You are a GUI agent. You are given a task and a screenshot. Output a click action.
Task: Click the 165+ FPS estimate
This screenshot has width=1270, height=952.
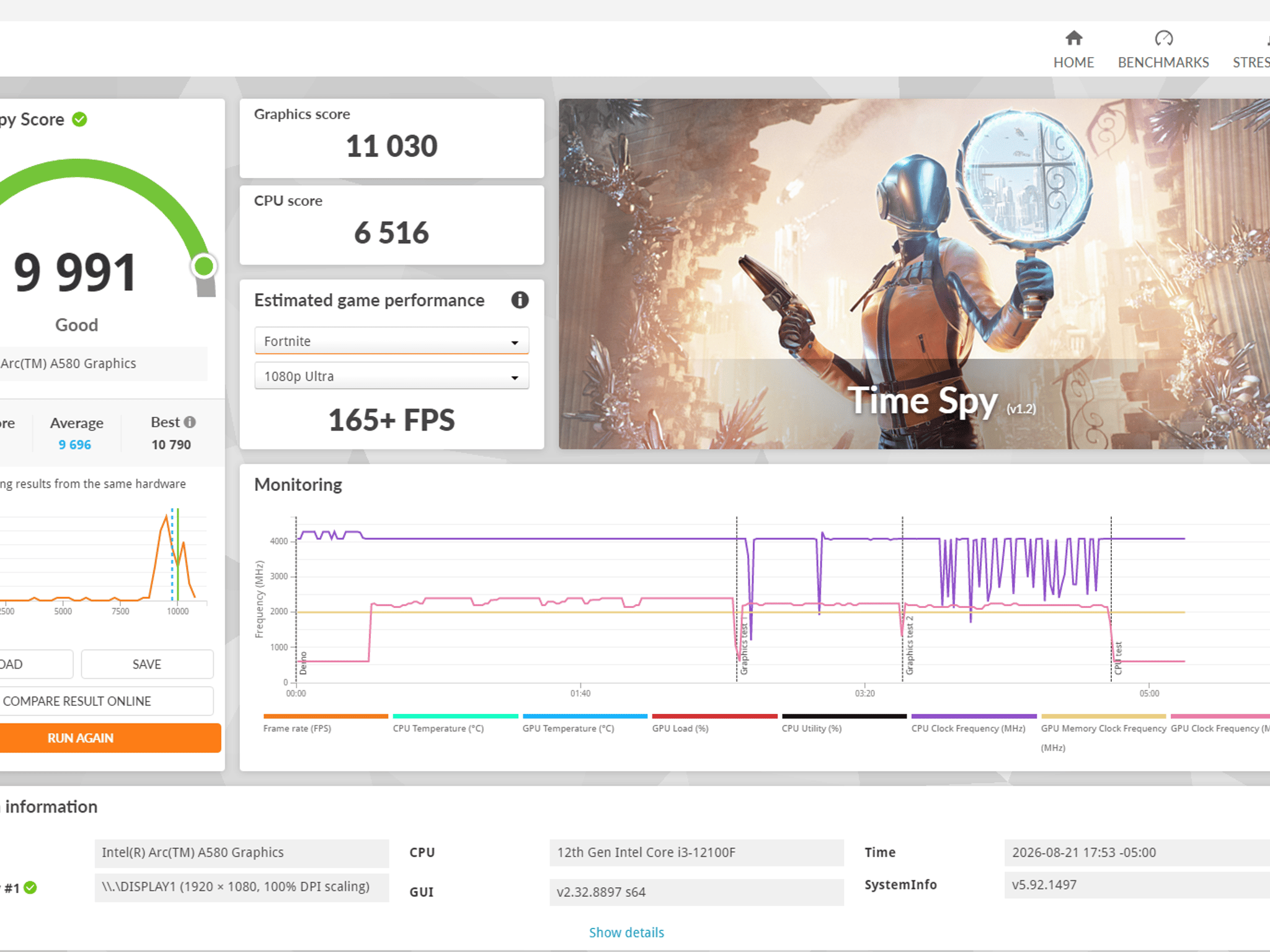(x=391, y=420)
